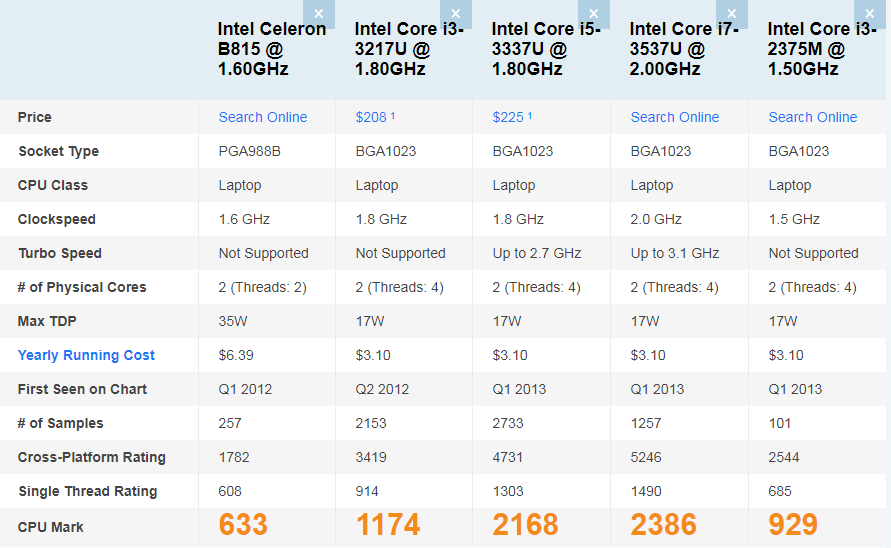Click the Intel Core i3-2375M heading

[822, 49]
